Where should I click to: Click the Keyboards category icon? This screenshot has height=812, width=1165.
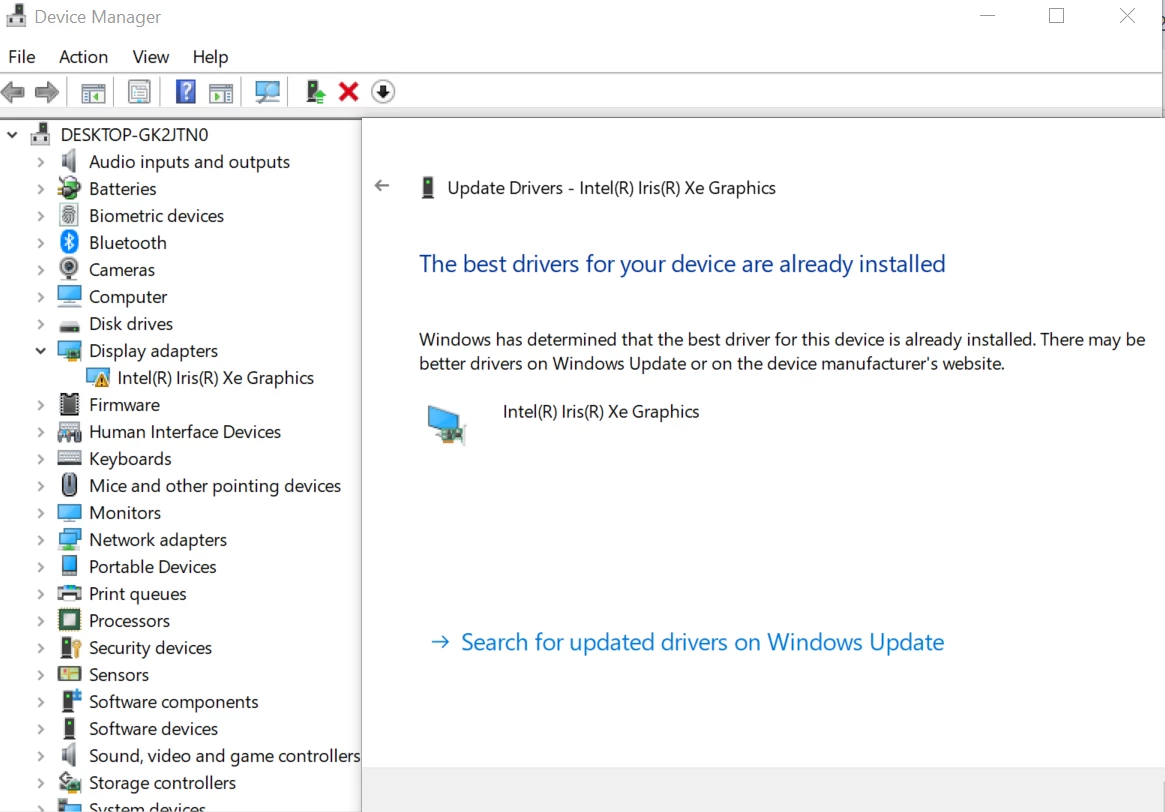click(x=69, y=458)
